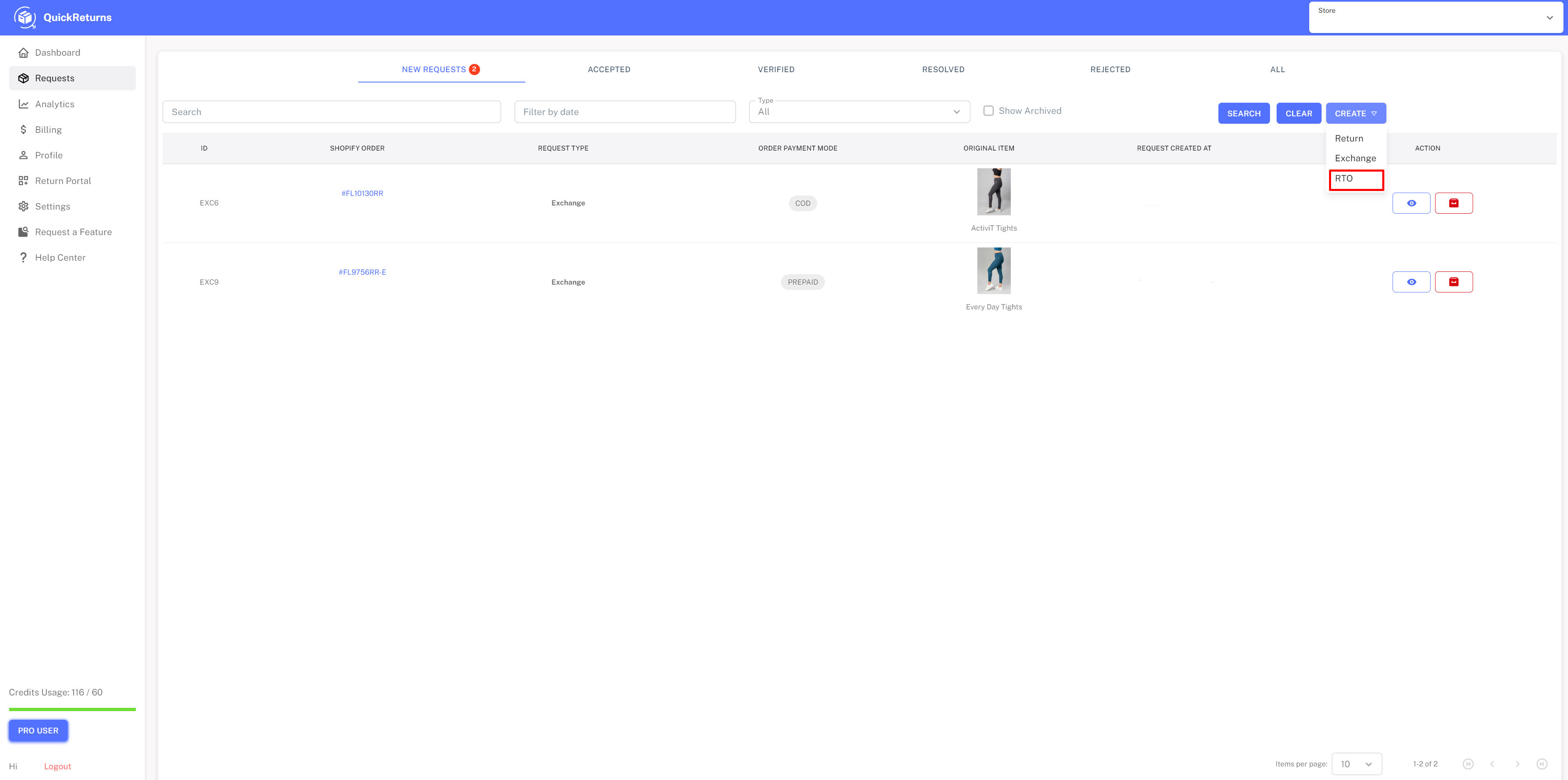1568x780 pixels.
Task: Open the Help Center sidebar item
Action: (x=72, y=257)
